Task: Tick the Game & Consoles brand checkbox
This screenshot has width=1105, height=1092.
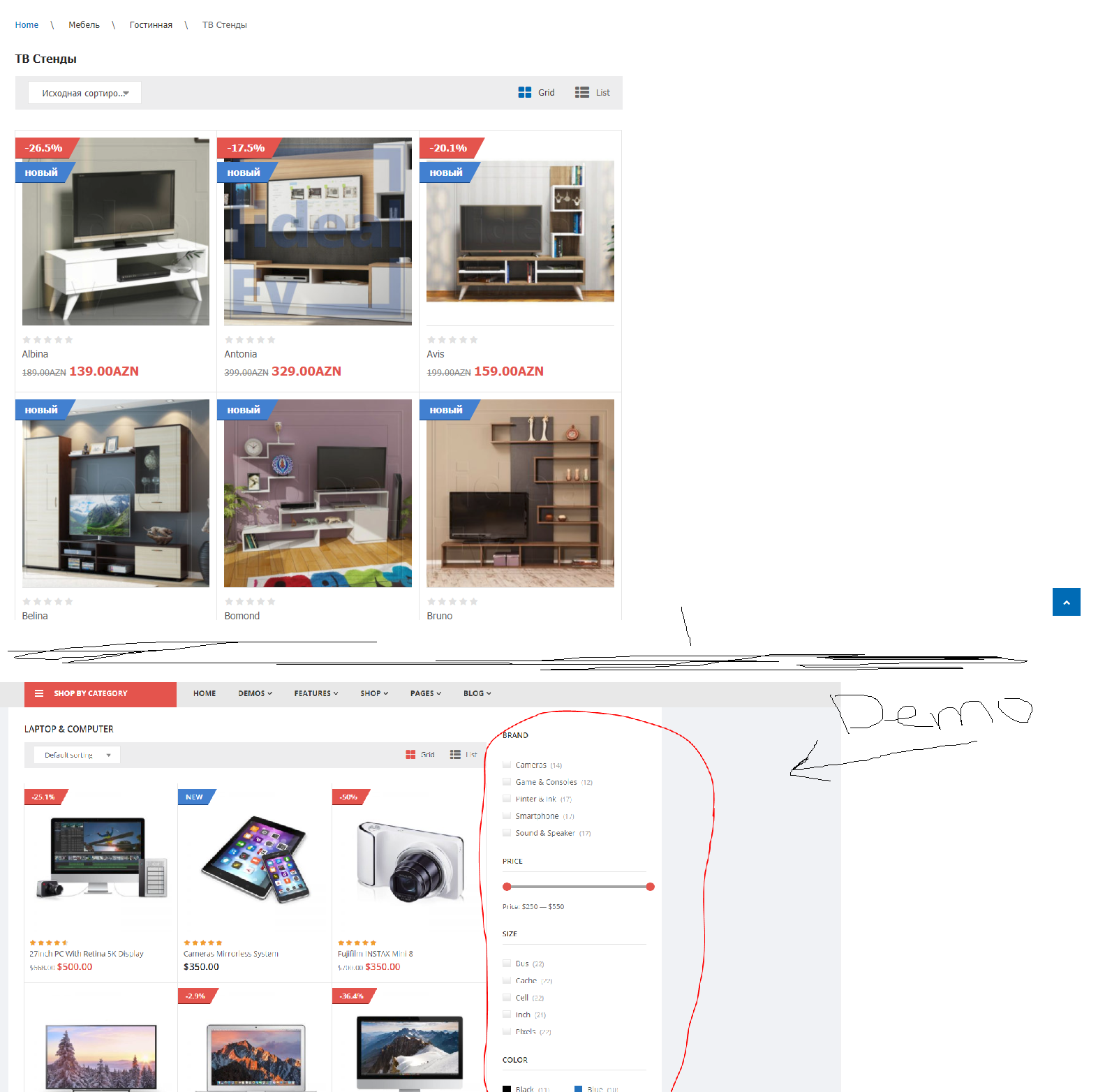Action: 507,781
